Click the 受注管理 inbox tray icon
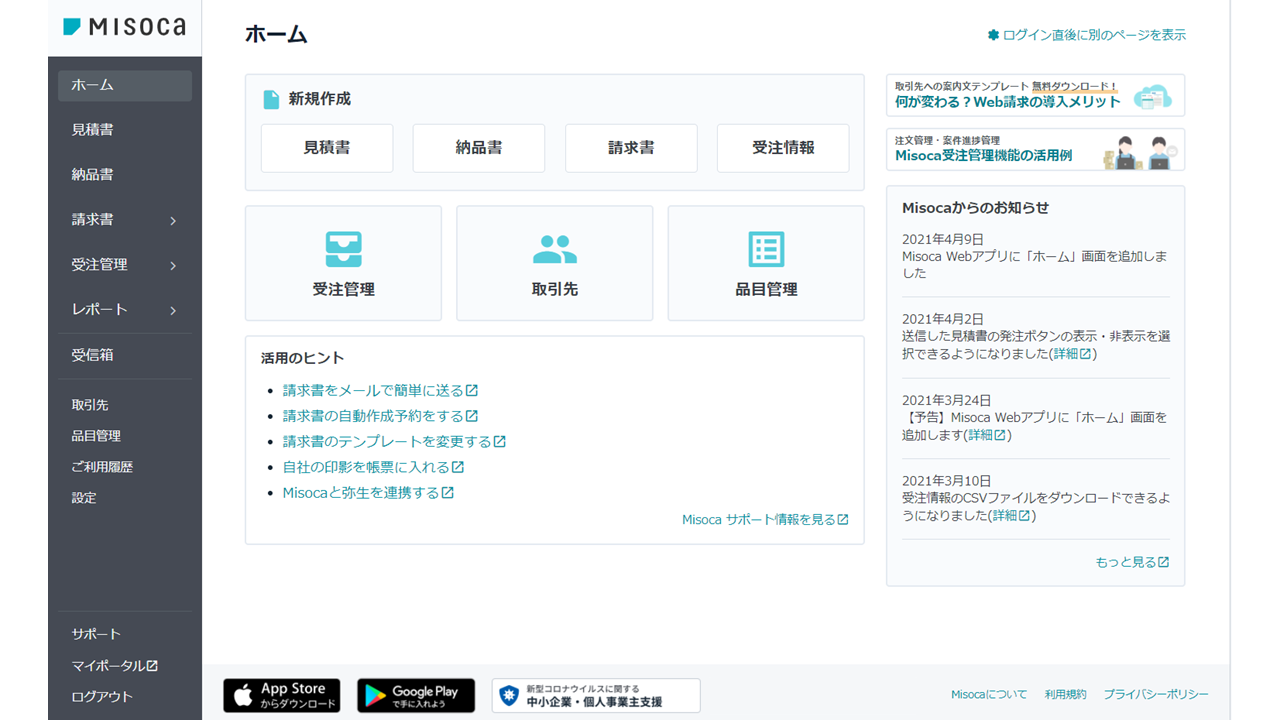 pos(343,249)
